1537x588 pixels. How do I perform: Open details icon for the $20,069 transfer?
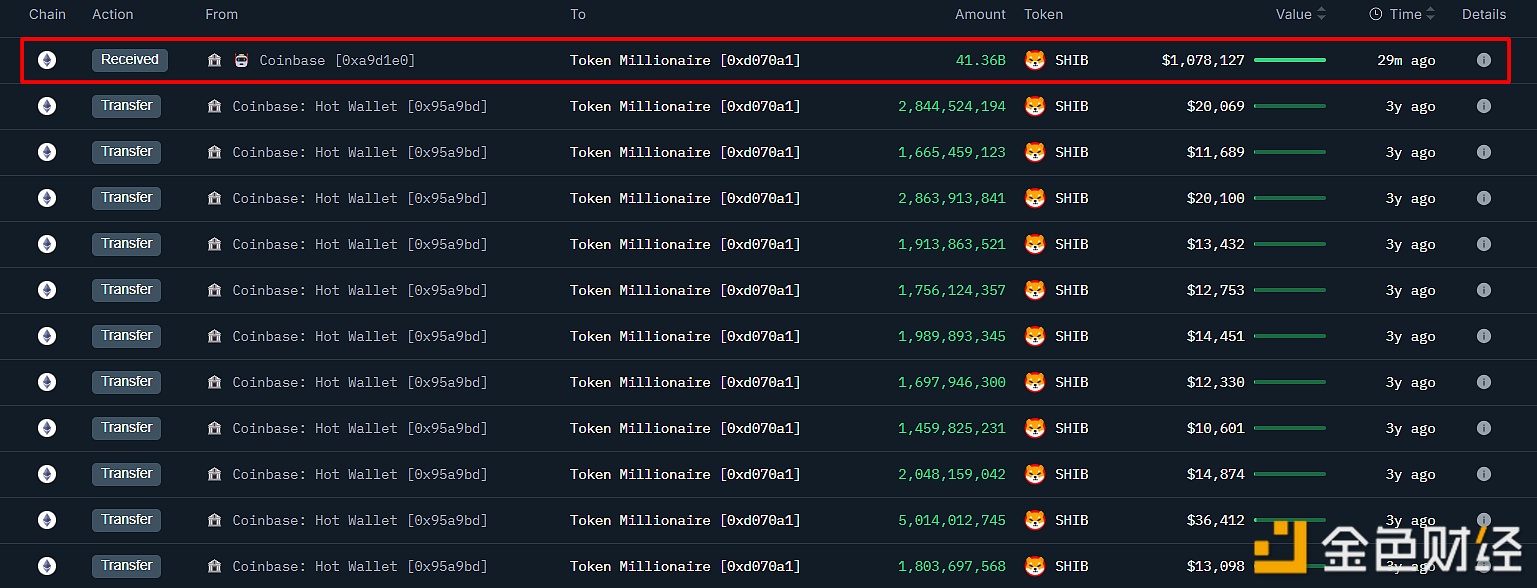pos(1483,106)
